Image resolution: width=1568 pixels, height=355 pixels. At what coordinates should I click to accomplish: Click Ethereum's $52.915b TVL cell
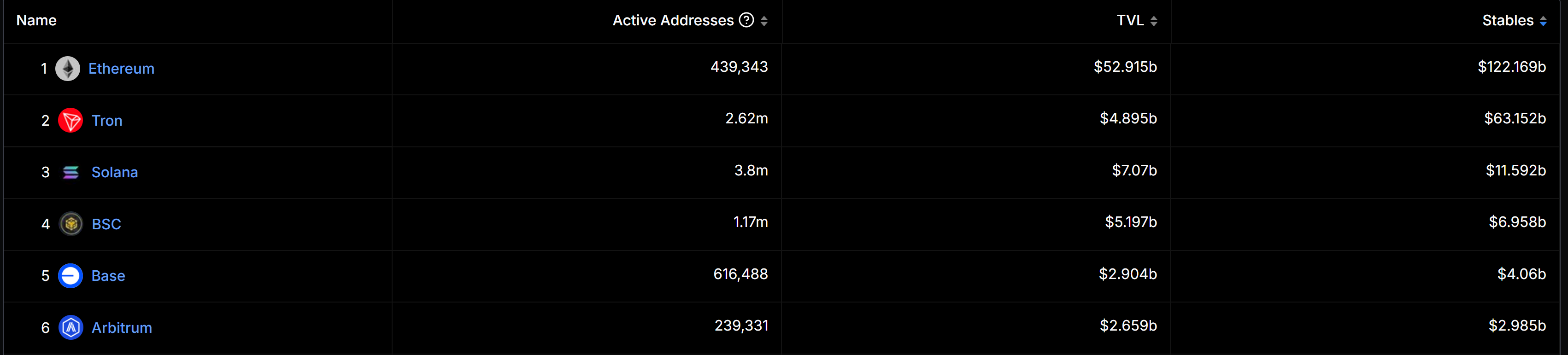click(1125, 67)
